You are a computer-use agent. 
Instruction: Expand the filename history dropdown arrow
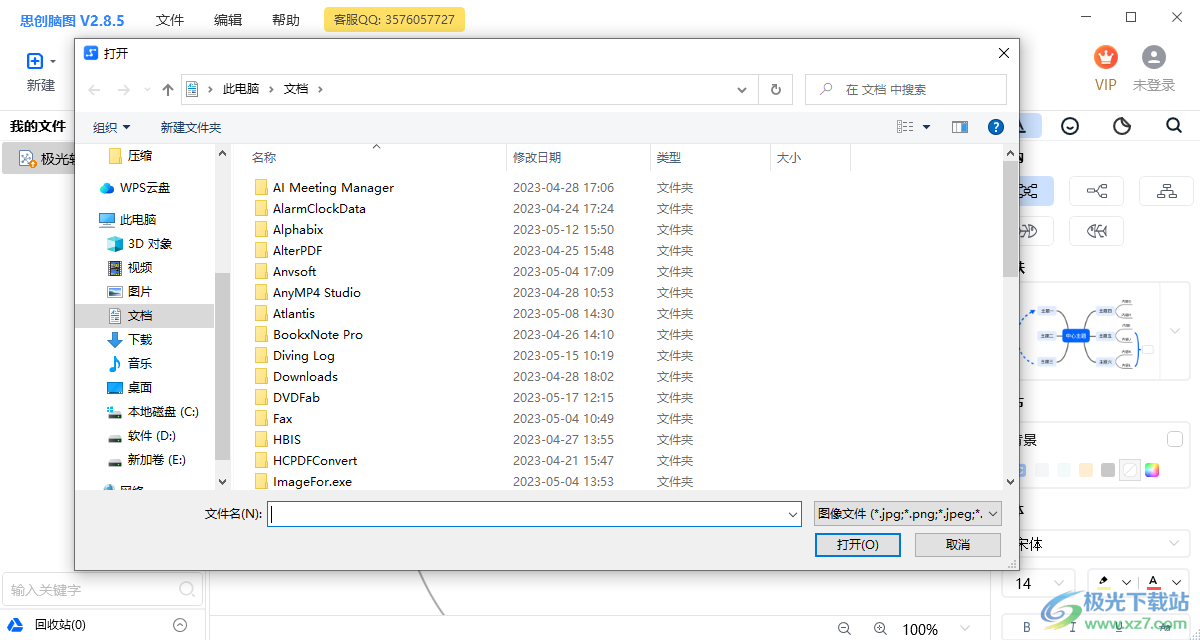point(793,514)
